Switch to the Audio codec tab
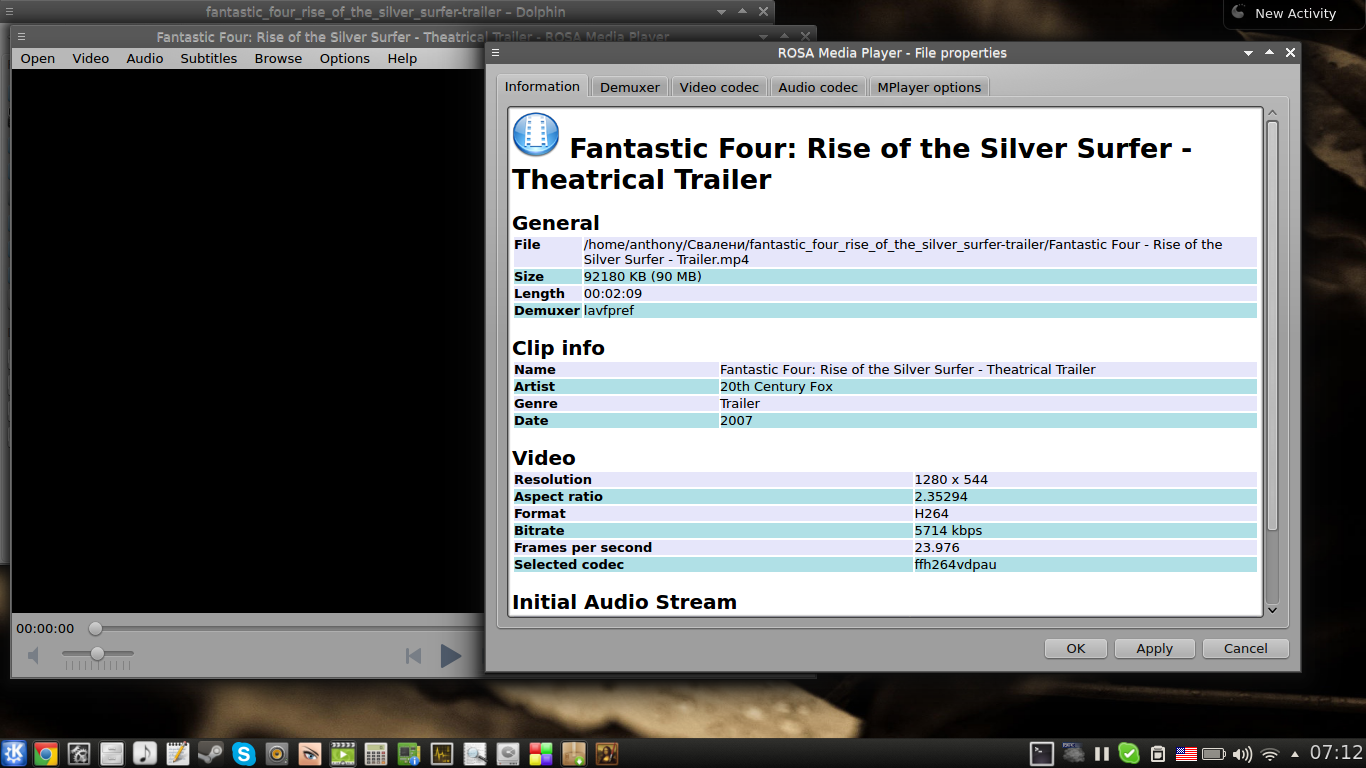Image resolution: width=1366 pixels, height=768 pixels. pyautogui.click(x=818, y=87)
